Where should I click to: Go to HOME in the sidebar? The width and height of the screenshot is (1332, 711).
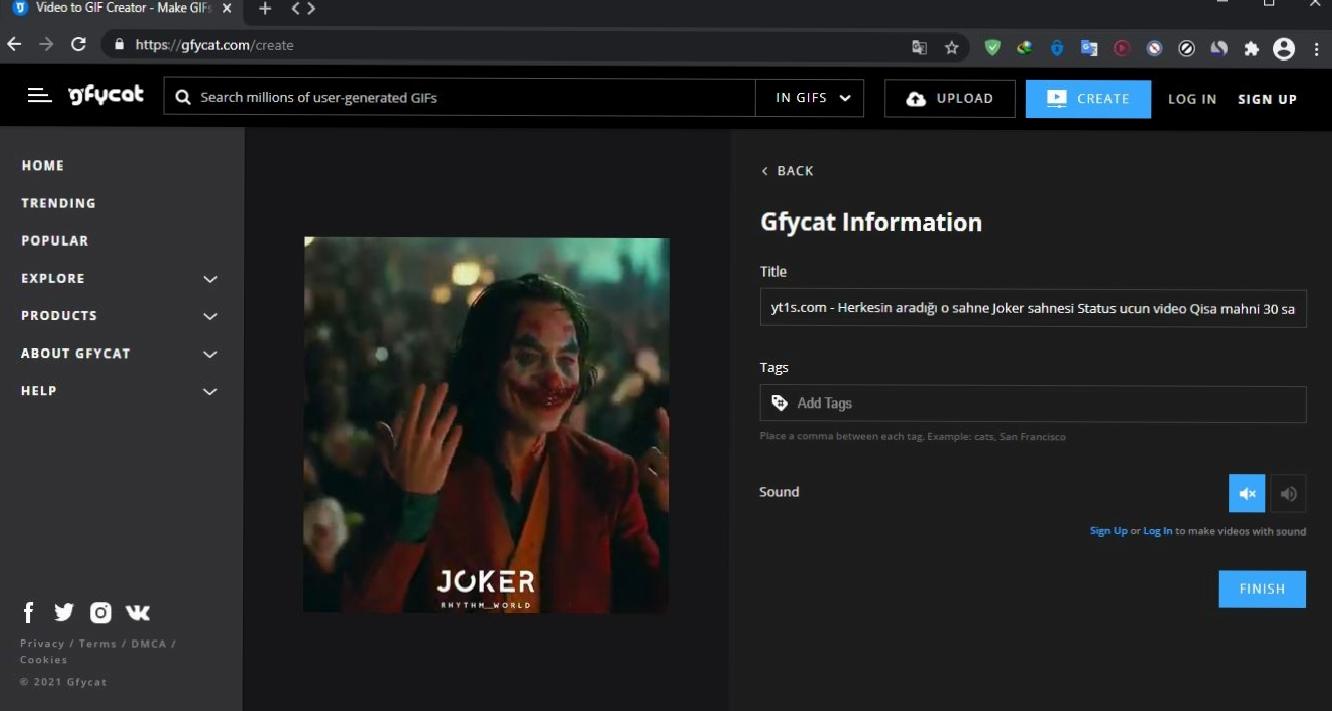(x=43, y=166)
